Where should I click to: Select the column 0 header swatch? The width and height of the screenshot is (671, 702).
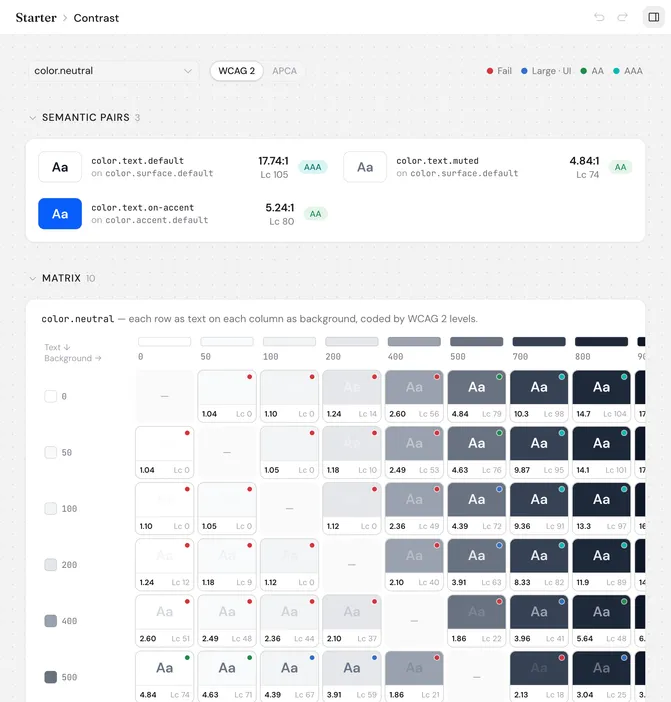(x=164, y=342)
